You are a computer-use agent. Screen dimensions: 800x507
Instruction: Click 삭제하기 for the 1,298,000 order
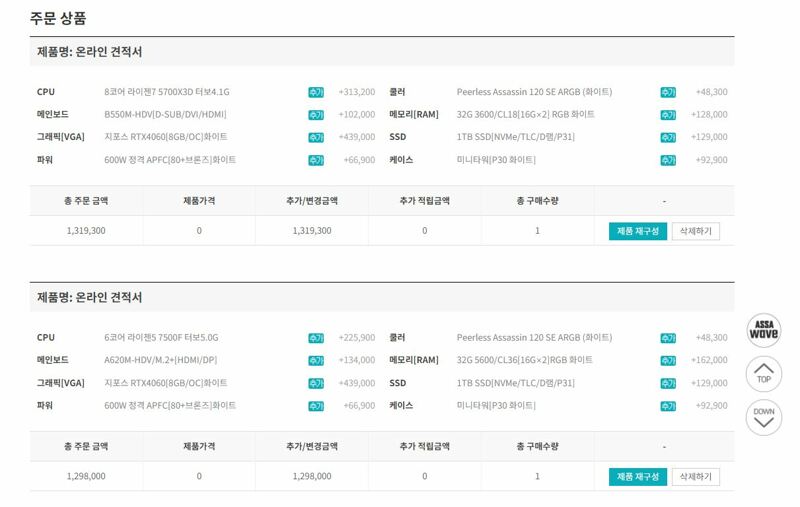pos(695,477)
